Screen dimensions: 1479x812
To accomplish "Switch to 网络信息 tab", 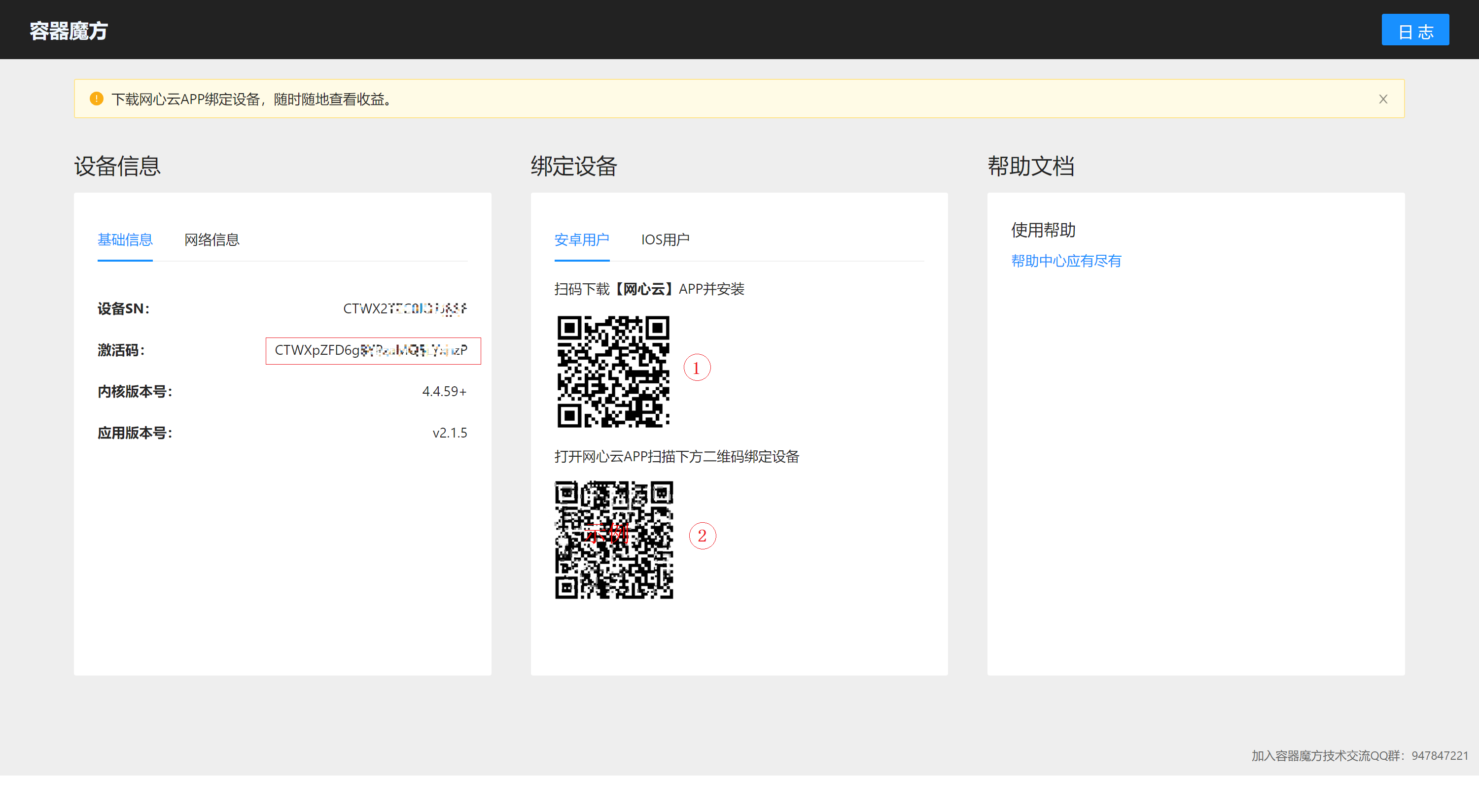I will click(211, 240).
